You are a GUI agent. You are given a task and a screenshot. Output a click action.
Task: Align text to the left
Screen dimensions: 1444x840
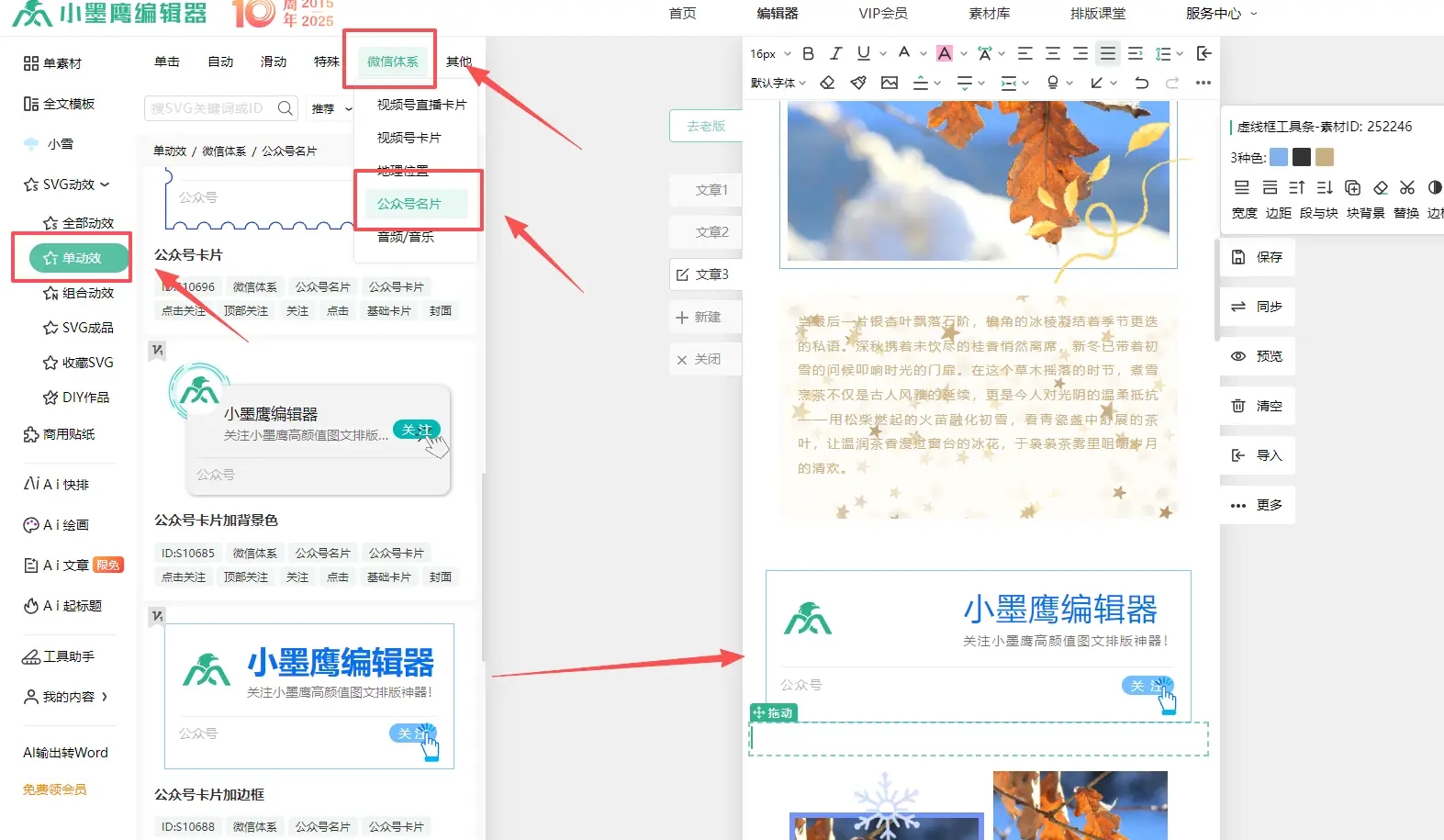pos(1025,54)
